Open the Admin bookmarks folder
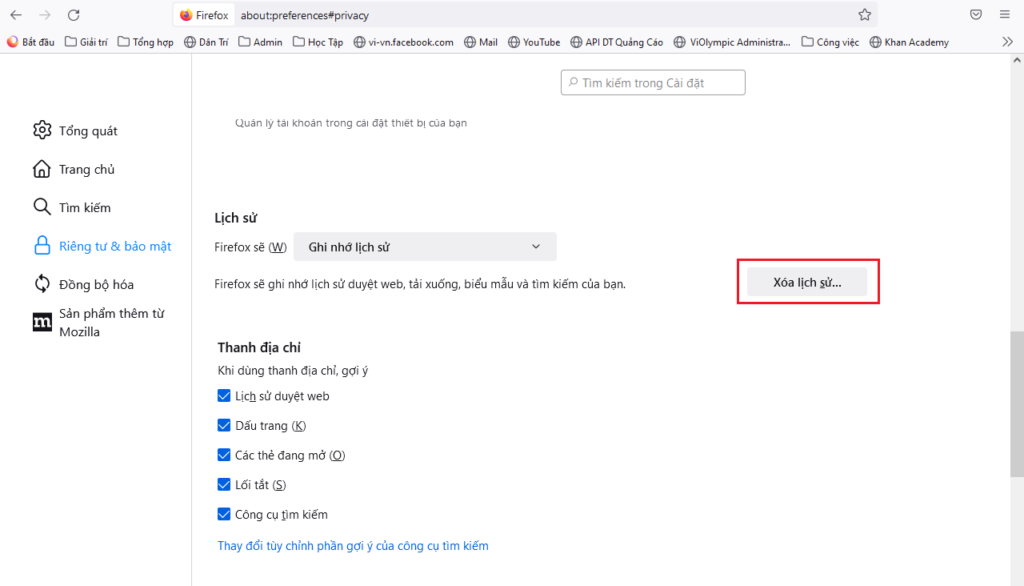1024x586 pixels. pos(261,42)
